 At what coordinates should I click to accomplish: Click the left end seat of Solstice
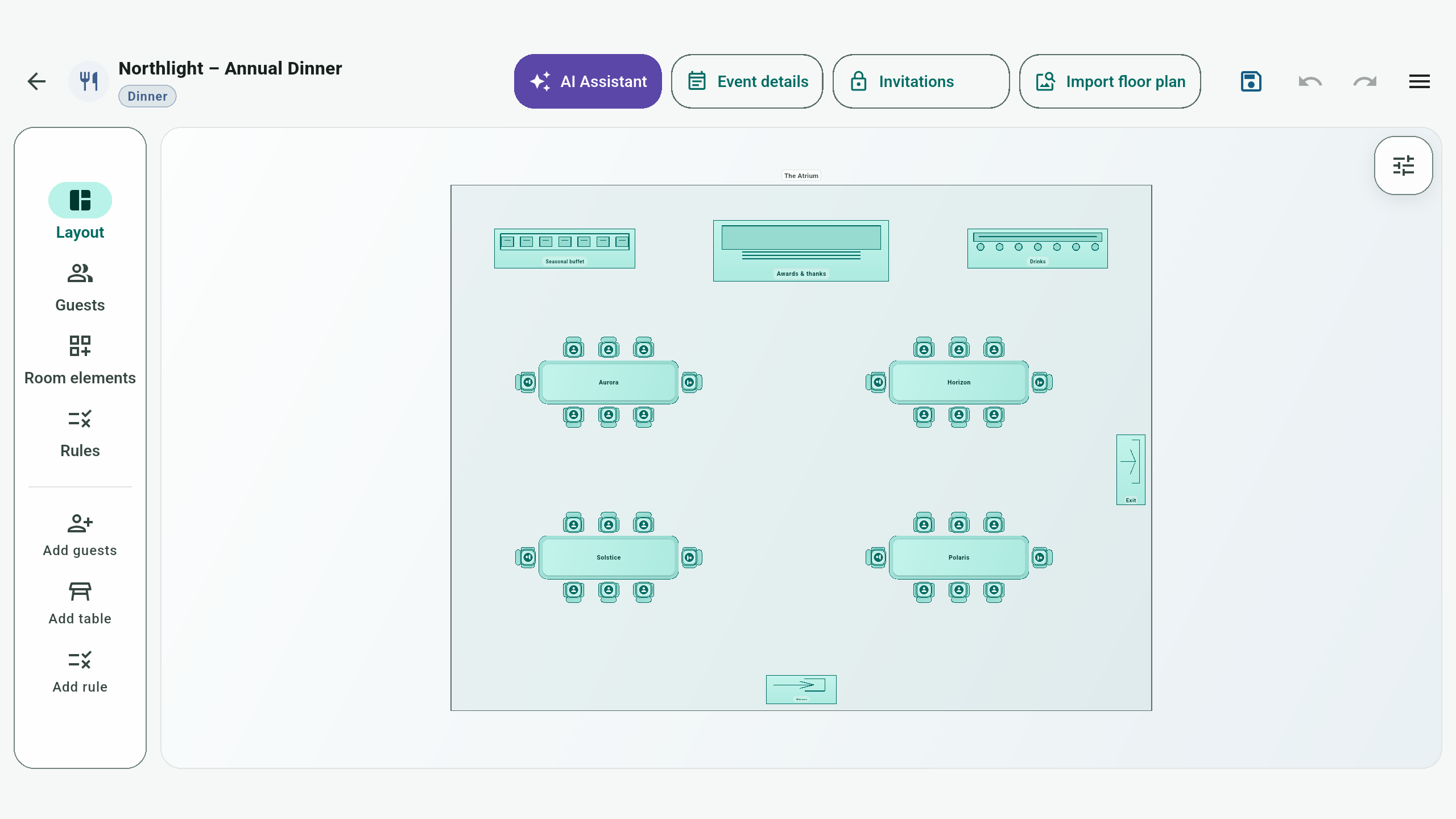point(526,557)
